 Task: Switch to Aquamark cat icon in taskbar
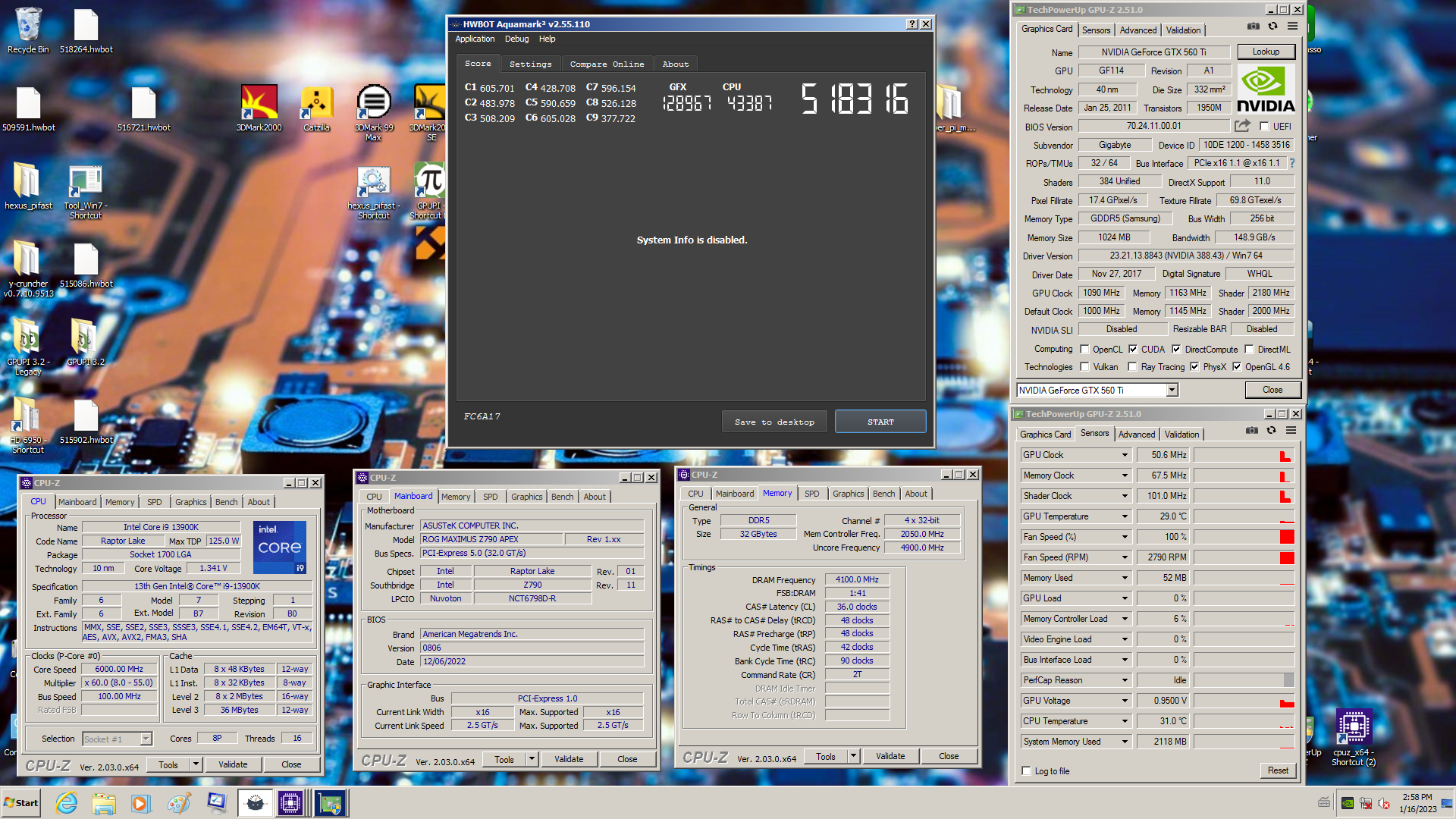[x=255, y=803]
